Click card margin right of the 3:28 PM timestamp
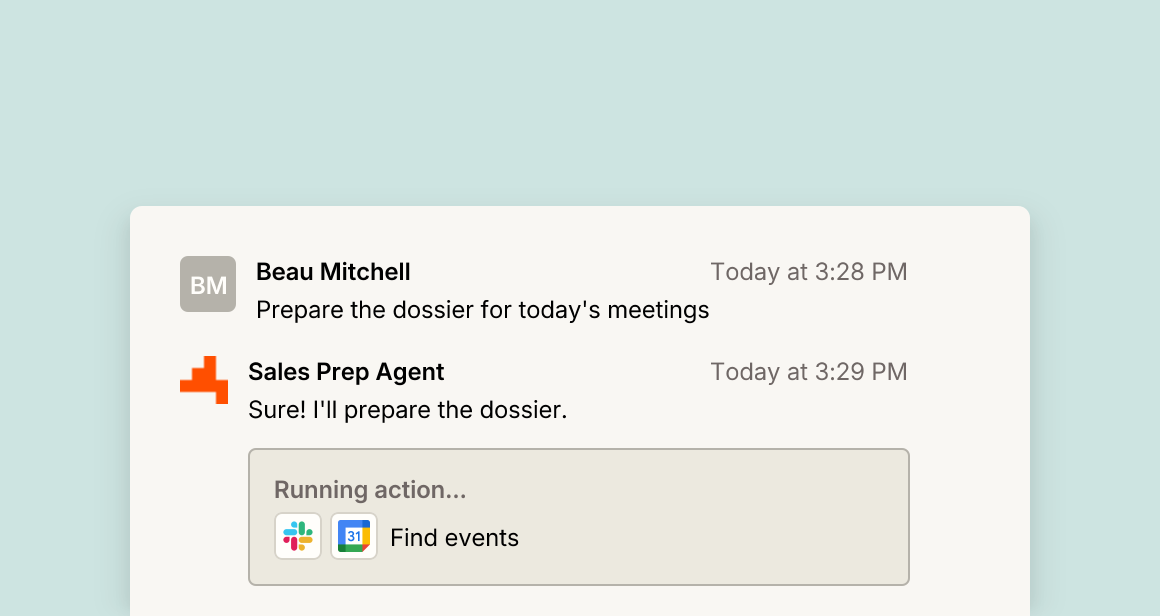Image resolution: width=1160 pixels, height=616 pixels. tap(969, 271)
